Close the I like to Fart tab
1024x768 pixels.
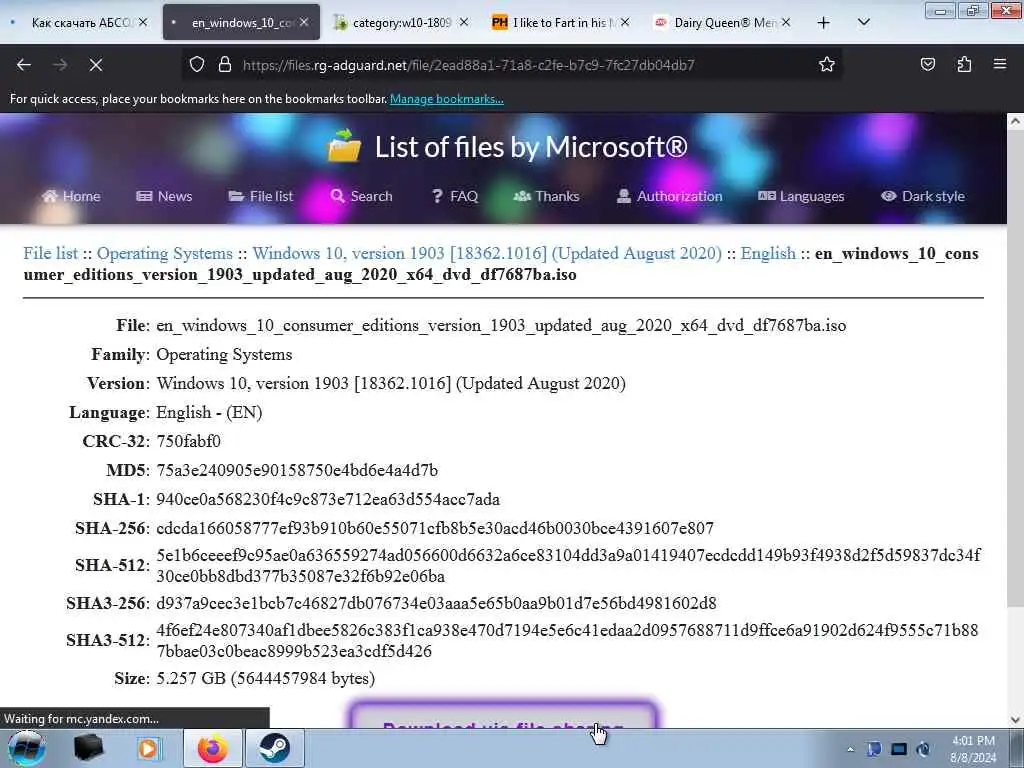click(625, 22)
